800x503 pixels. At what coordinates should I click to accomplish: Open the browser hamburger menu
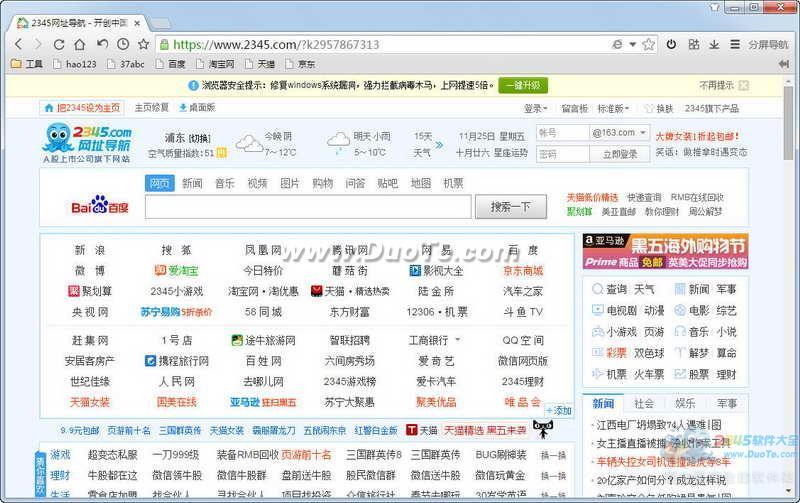735,44
